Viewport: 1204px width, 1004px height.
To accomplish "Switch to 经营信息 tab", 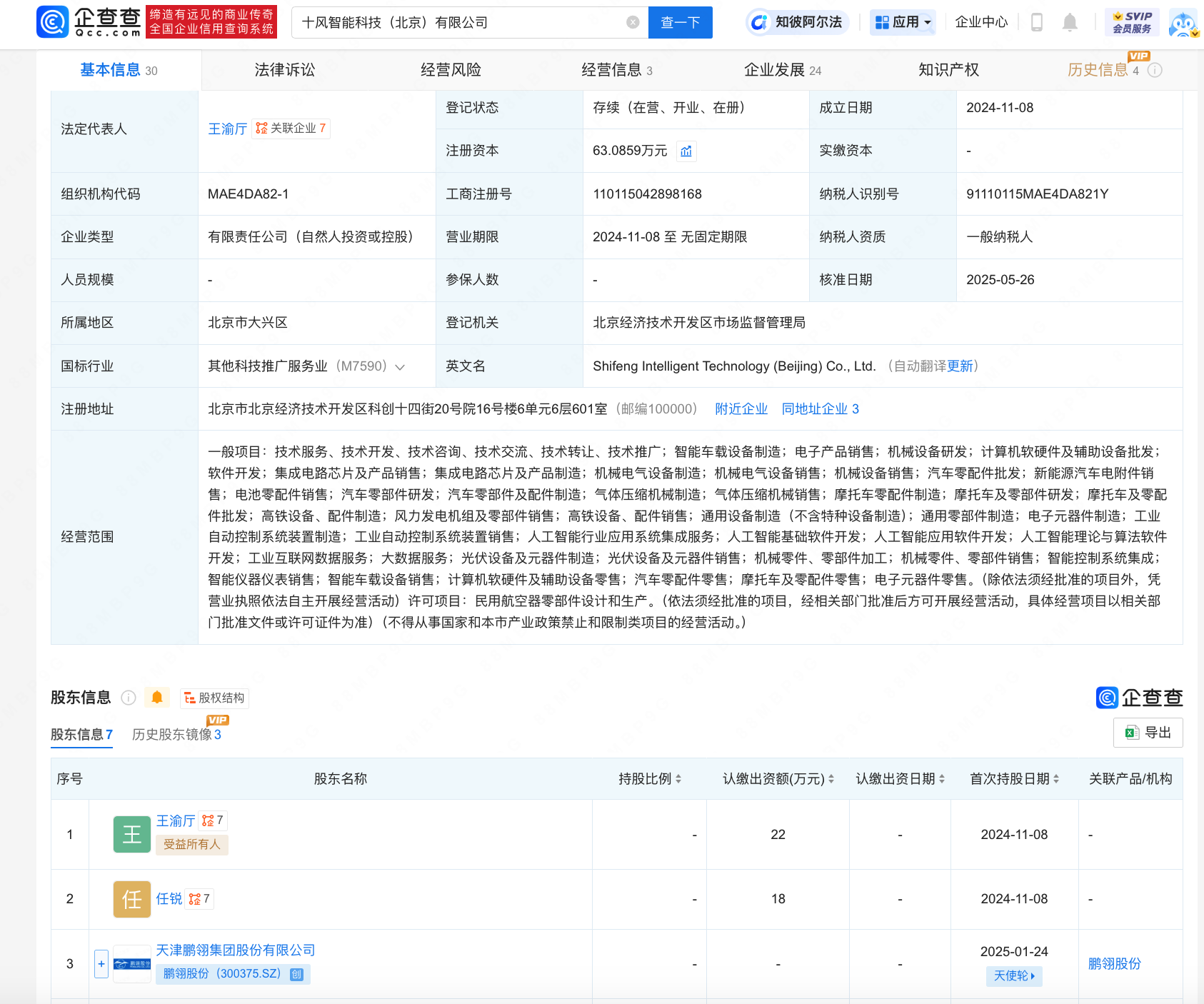I will 617,70.
